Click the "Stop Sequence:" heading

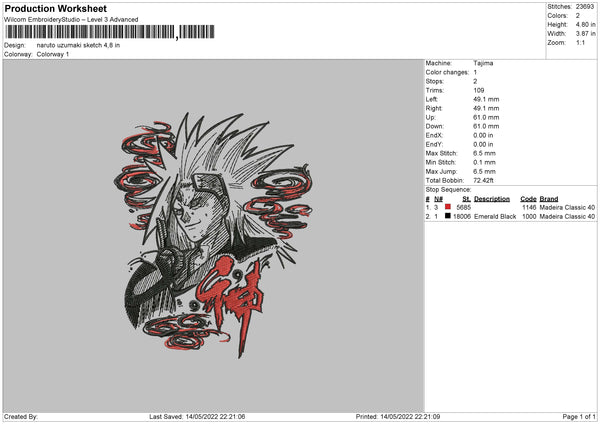click(x=448, y=190)
